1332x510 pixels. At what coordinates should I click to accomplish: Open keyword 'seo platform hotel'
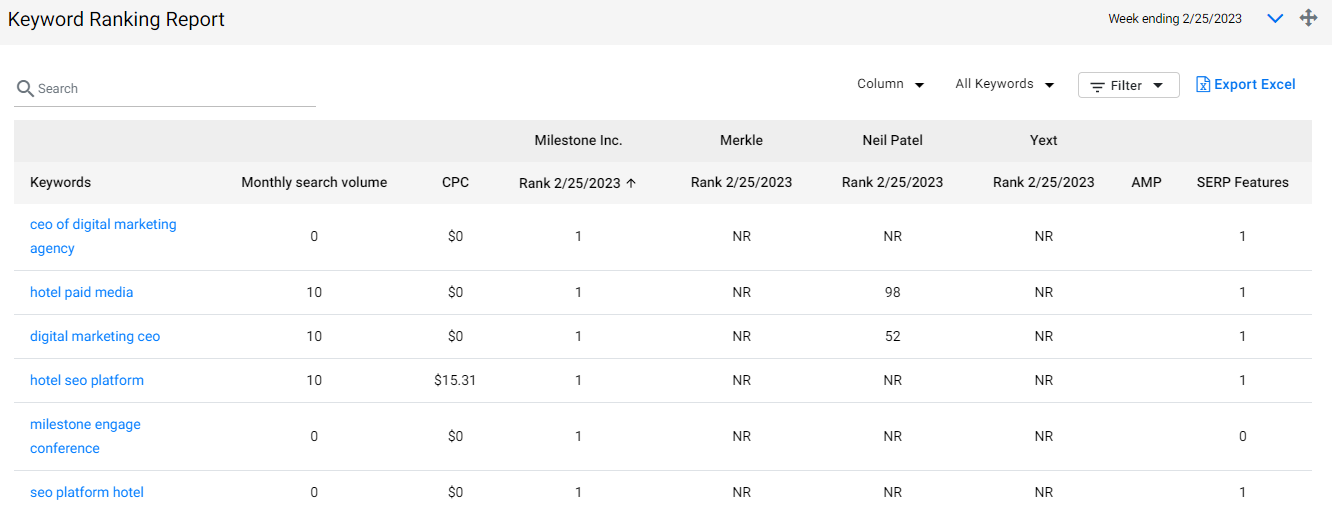click(x=87, y=493)
